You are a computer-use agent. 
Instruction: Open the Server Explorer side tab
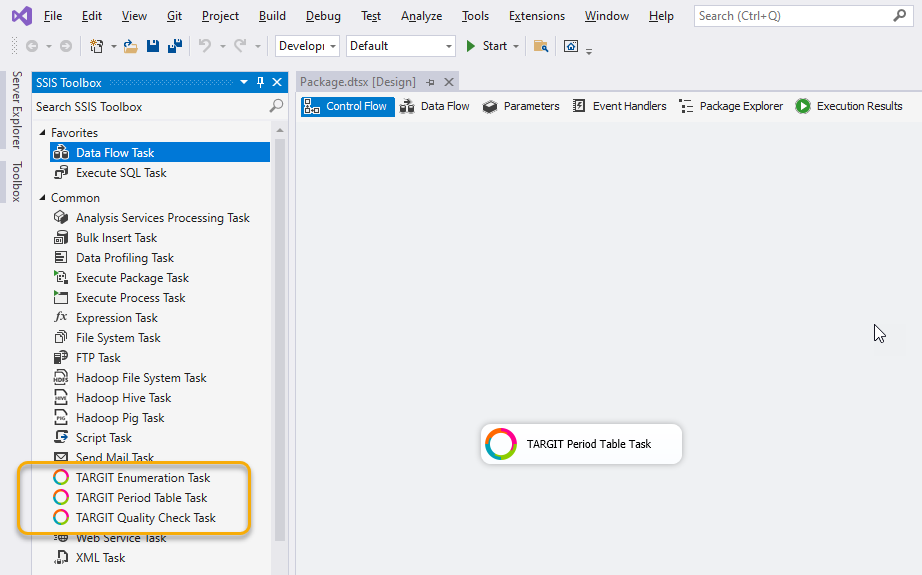pyautogui.click(x=16, y=110)
